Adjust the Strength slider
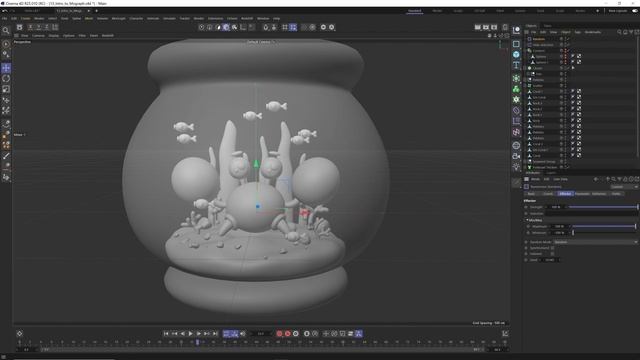 coord(603,207)
